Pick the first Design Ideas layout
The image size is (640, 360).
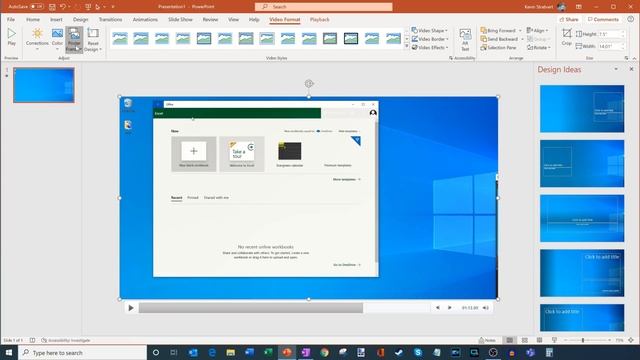[x=582, y=109]
